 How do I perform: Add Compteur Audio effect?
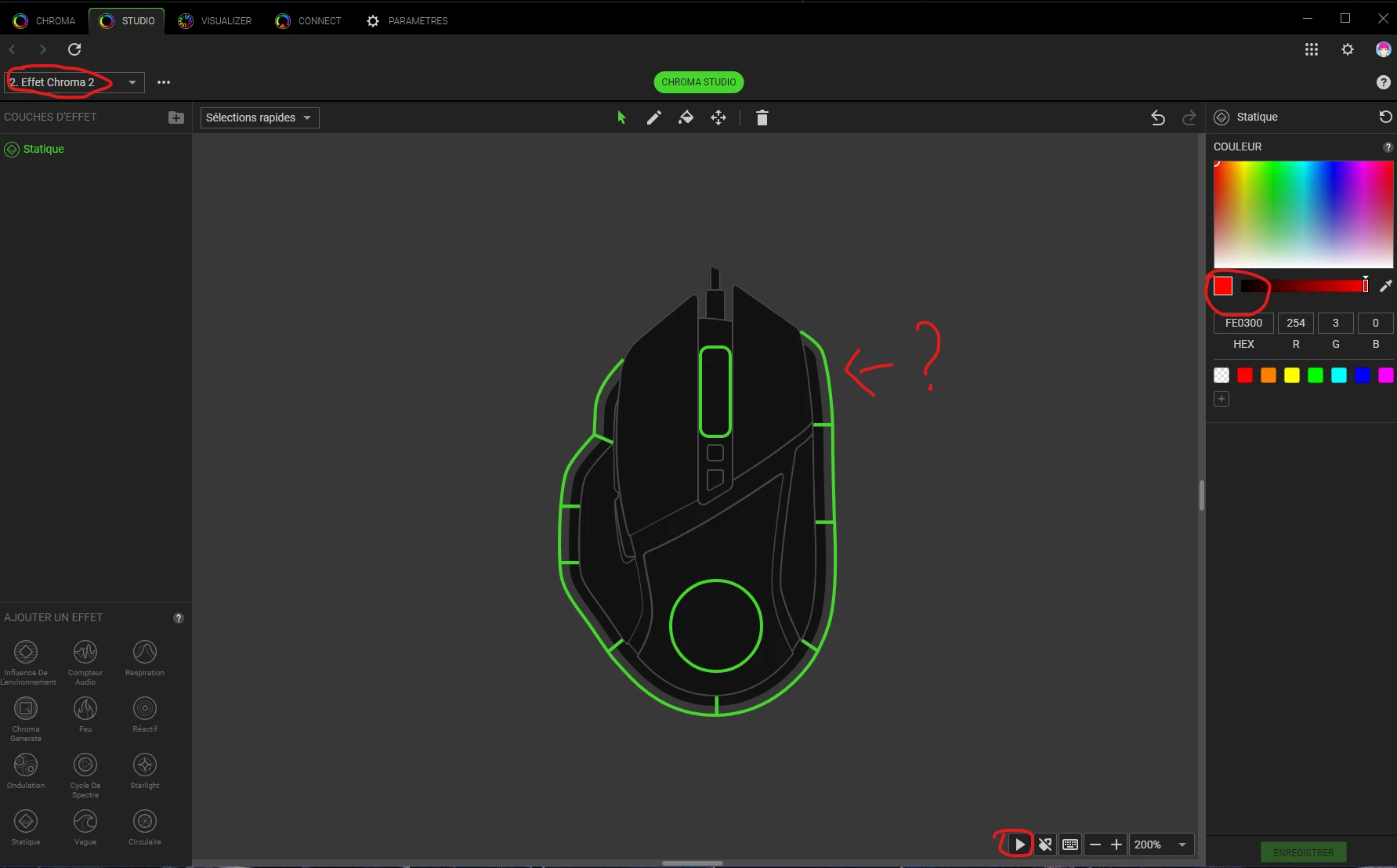[85, 662]
